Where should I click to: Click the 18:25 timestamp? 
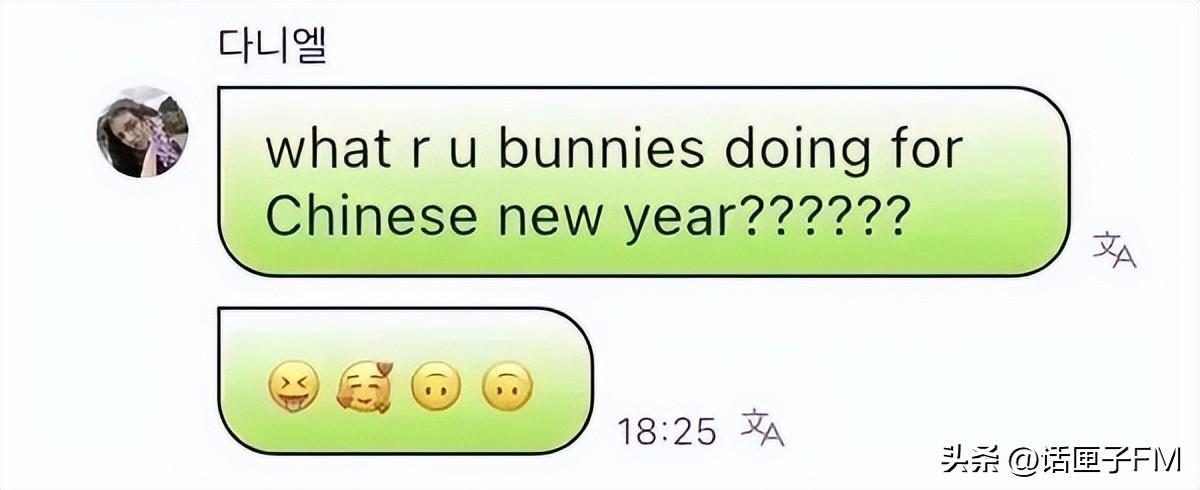667,432
